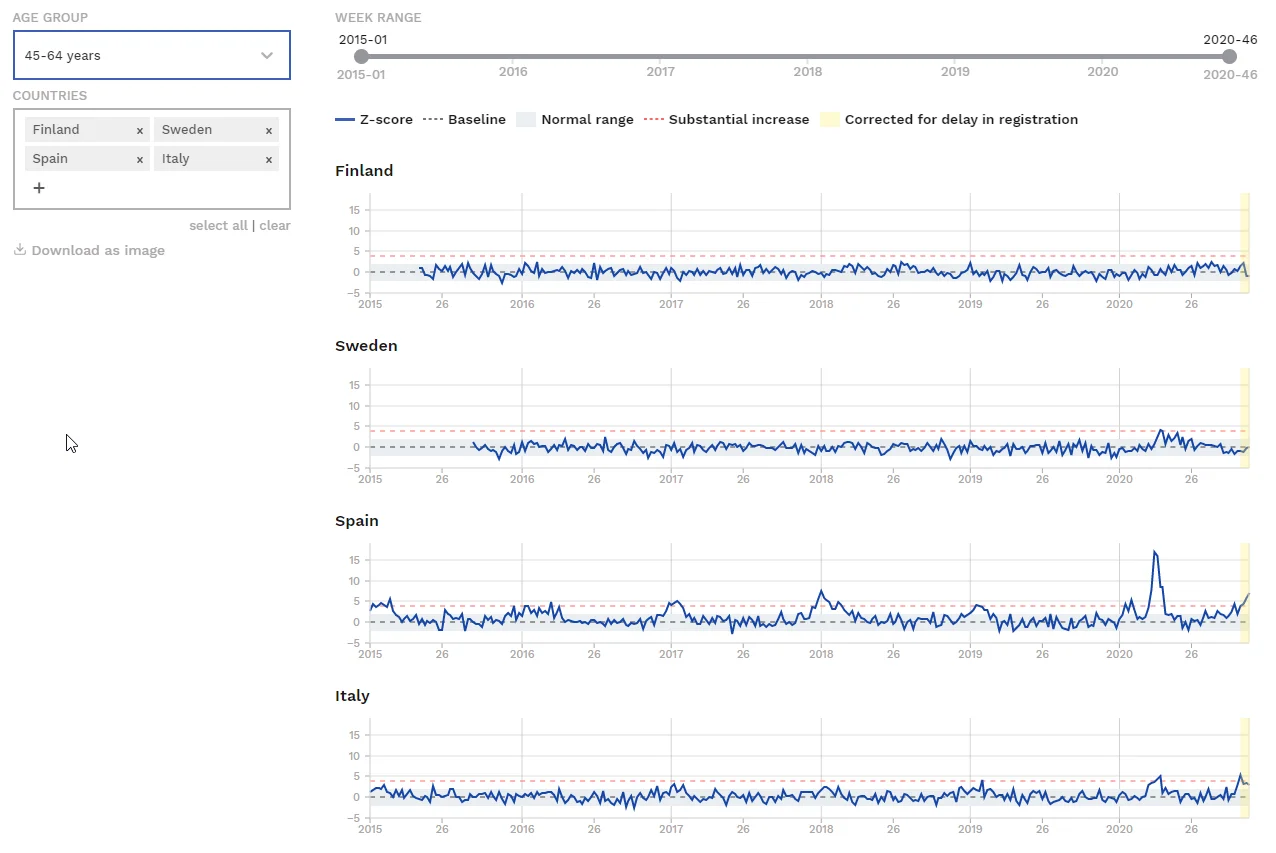Click the 2018 label on week range
The height and width of the screenshot is (853, 1276).
[807, 72]
